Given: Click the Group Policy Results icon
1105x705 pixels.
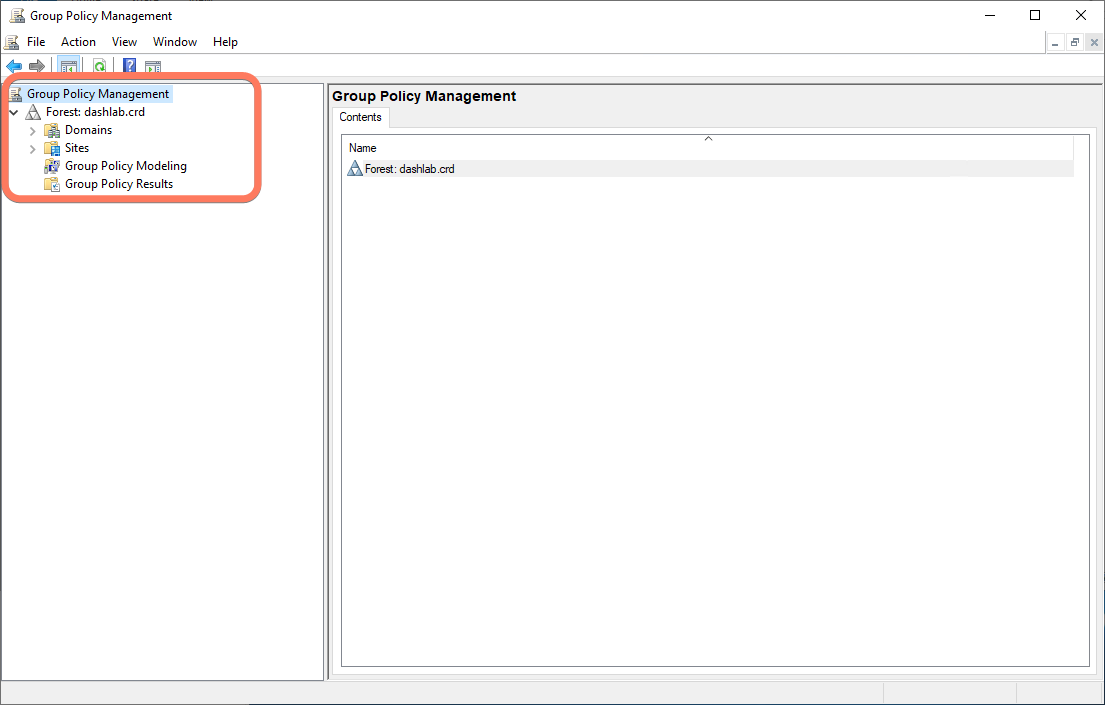Looking at the screenshot, I should [x=52, y=184].
